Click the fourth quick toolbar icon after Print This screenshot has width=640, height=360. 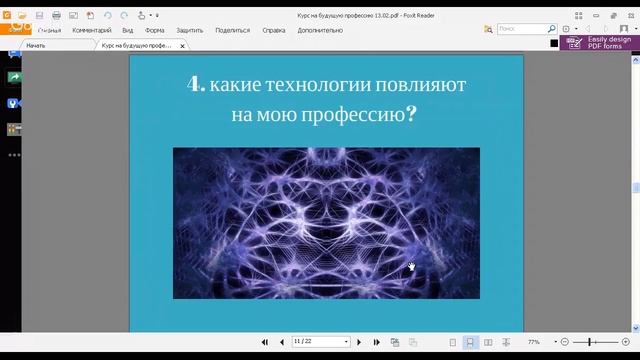pyautogui.click(x=73, y=16)
